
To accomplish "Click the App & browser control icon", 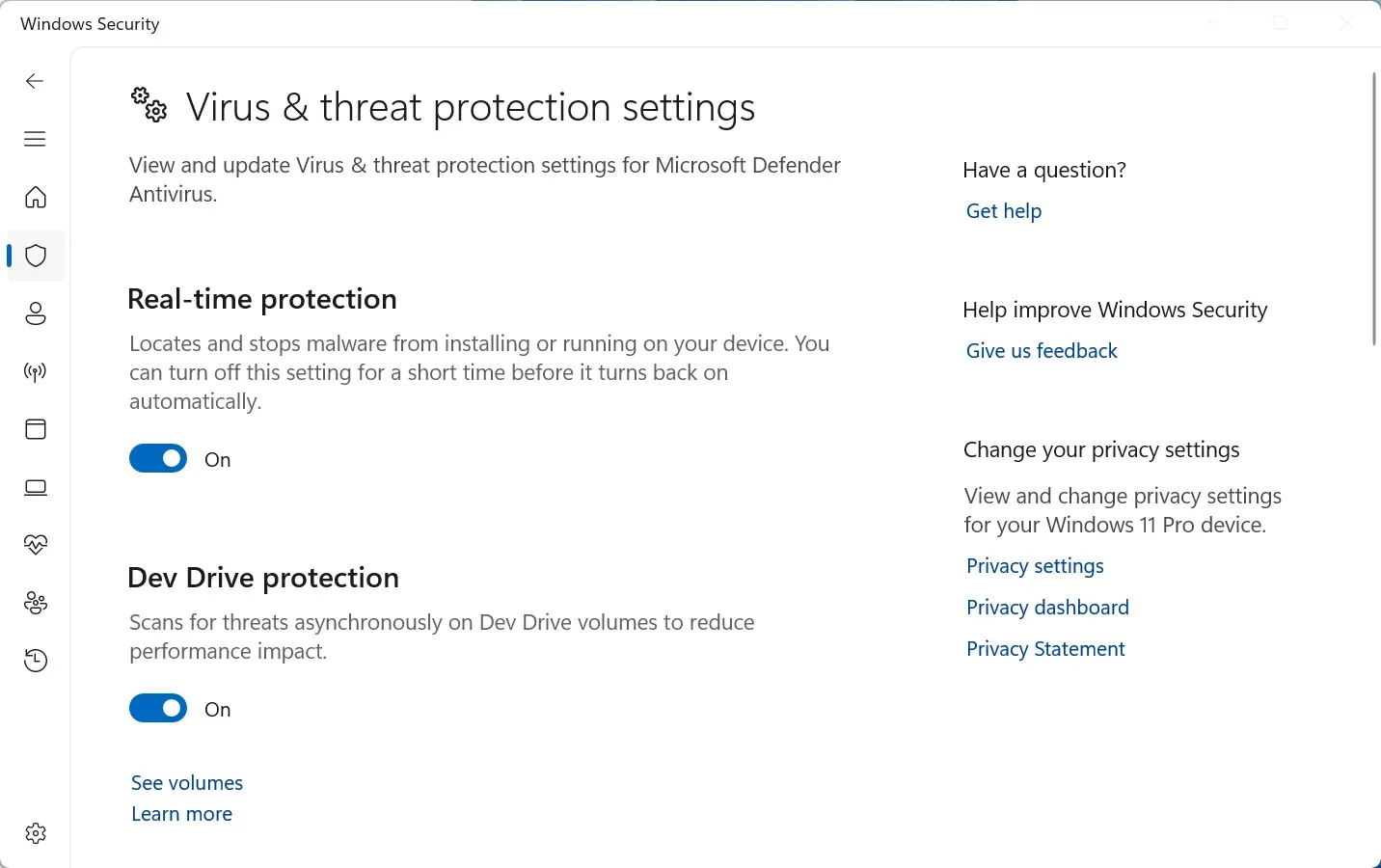I will point(36,429).
